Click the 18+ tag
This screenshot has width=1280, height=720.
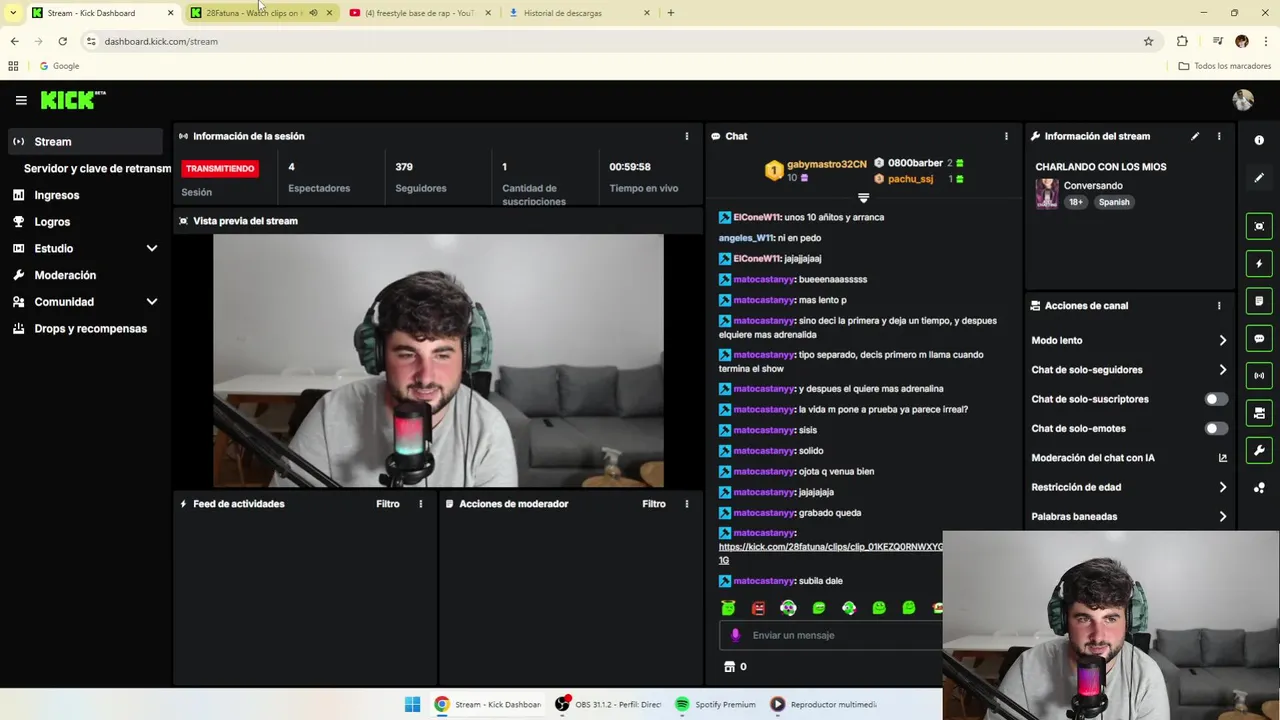tap(1076, 202)
